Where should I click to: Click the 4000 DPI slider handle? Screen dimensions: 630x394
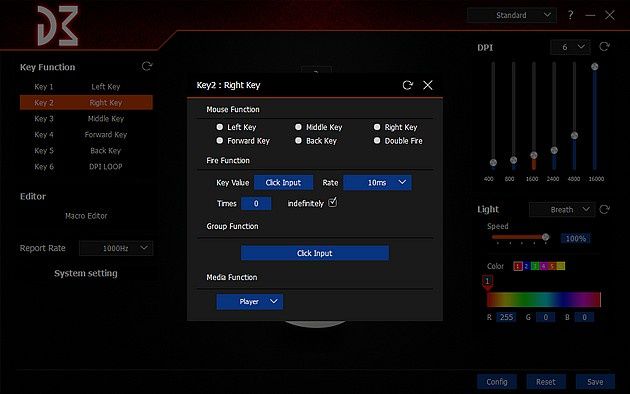coord(575,135)
